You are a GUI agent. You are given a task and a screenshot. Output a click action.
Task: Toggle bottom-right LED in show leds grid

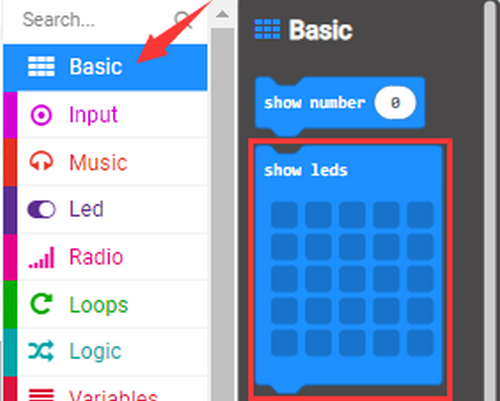[420, 343]
